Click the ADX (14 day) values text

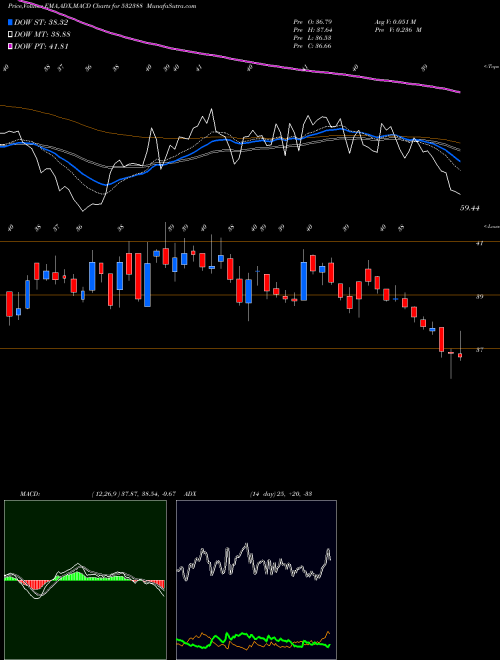281,493
